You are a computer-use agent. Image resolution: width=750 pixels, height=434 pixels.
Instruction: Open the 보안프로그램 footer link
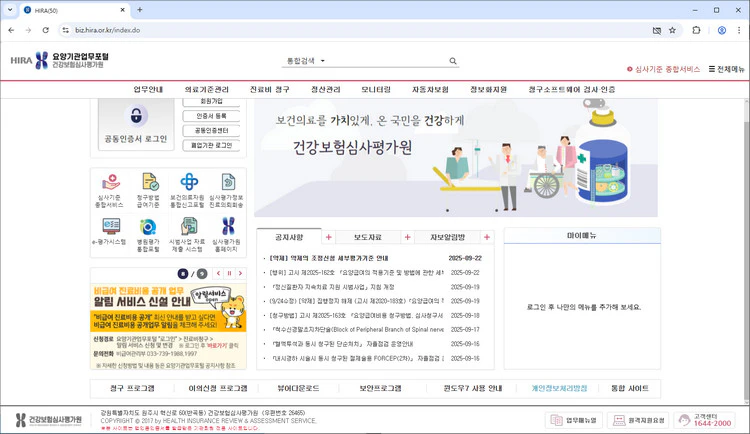pos(380,389)
